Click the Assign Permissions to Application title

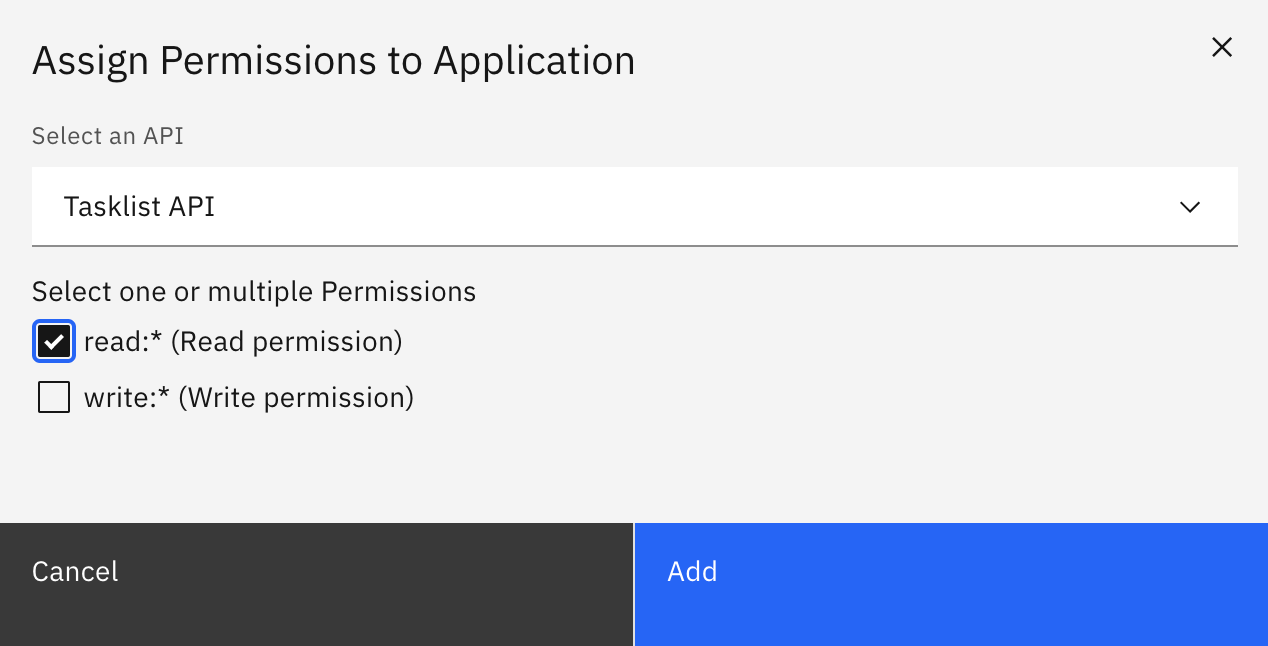click(333, 60)
